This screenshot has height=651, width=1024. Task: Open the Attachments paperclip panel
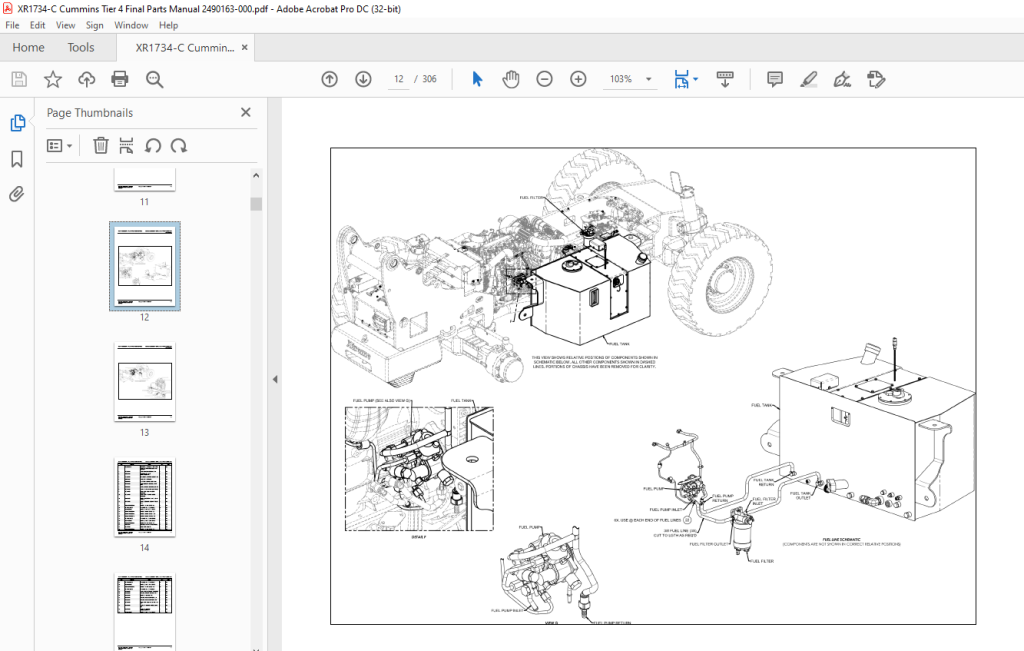click(x=17, y=194)
